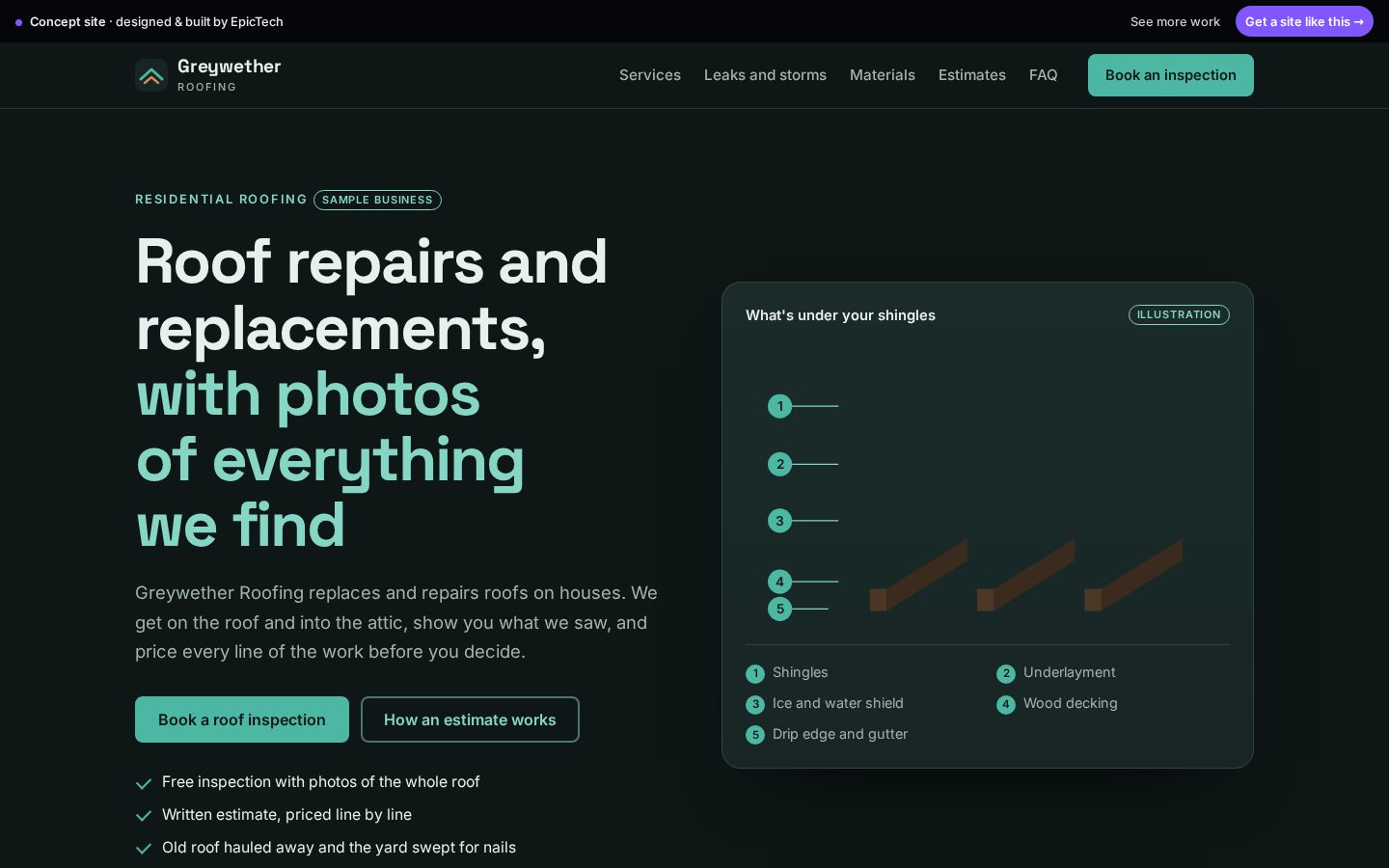The height and width of the screenshot is (868, 1389).
Task: Click the Book an inspection header button
Action: click(x=1171, y=75)
